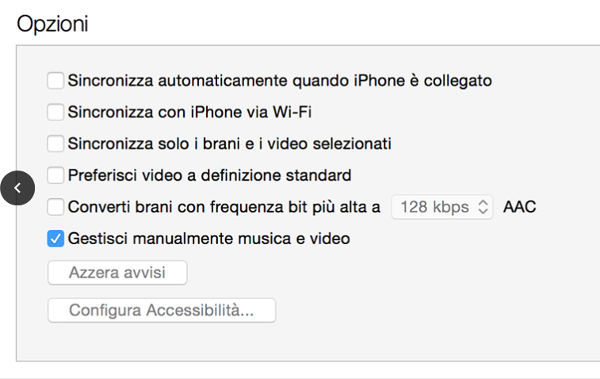Click the AAC format label
The height and width of the screenshot is (379, 600).
(520, 207)
